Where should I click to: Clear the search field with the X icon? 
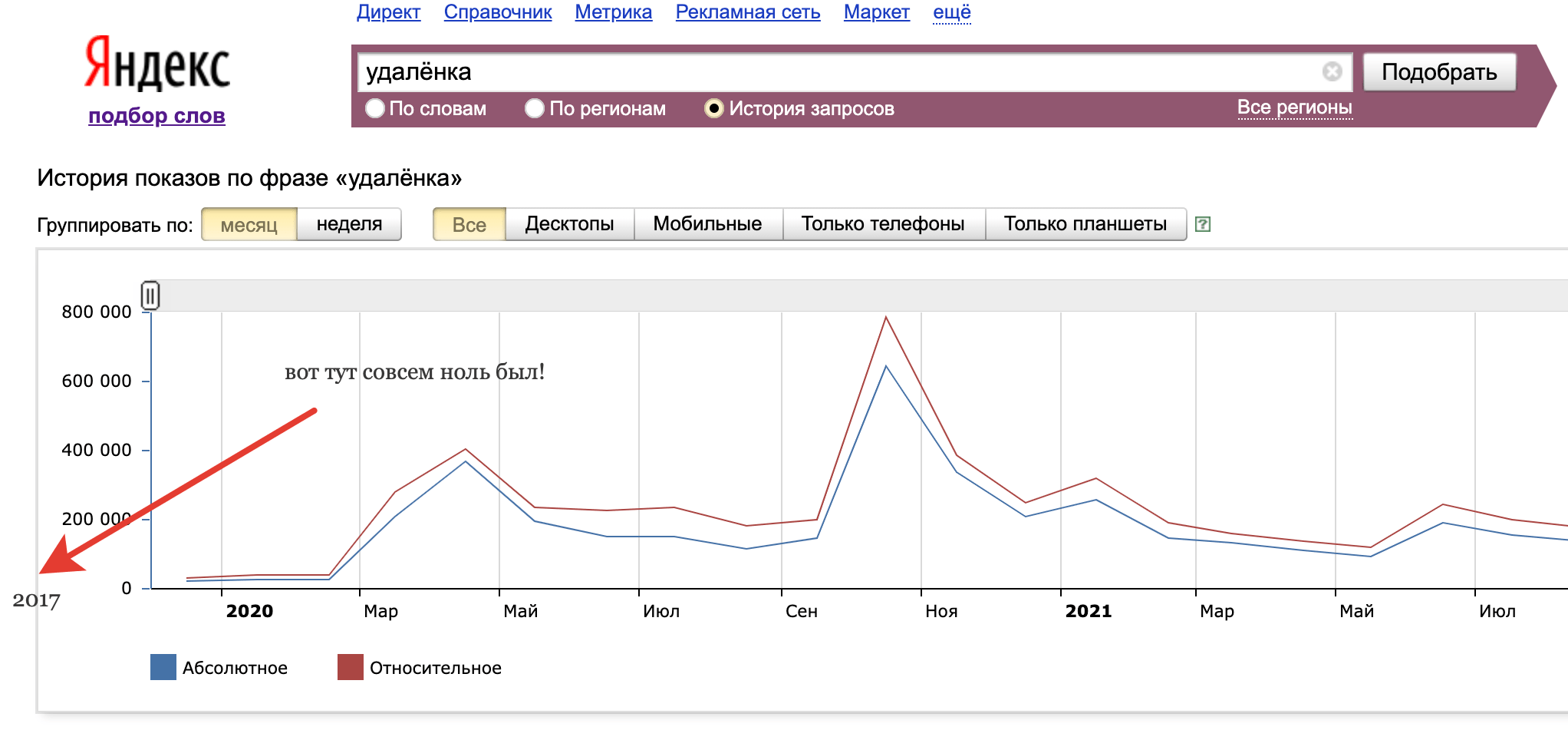(1332, 71)
